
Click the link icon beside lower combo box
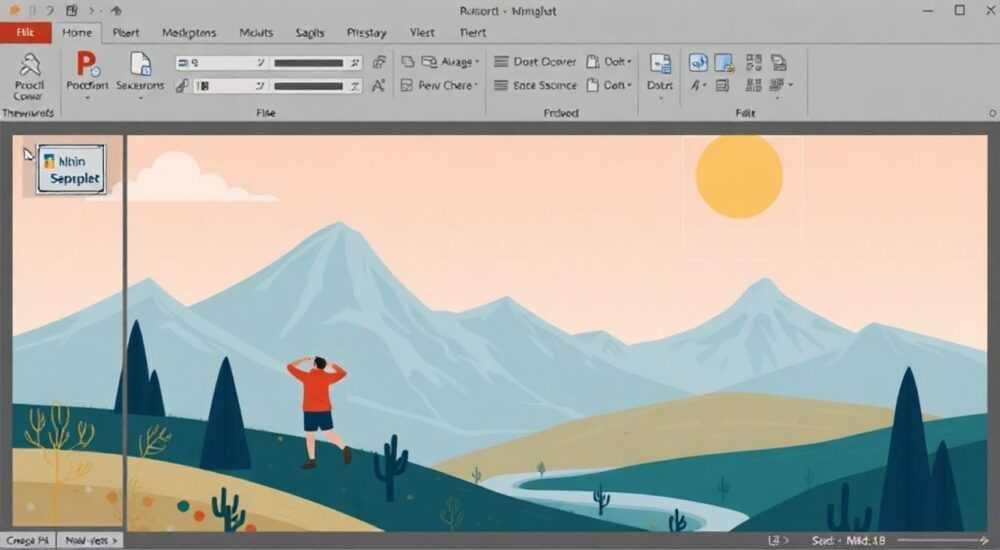point(182,85)
